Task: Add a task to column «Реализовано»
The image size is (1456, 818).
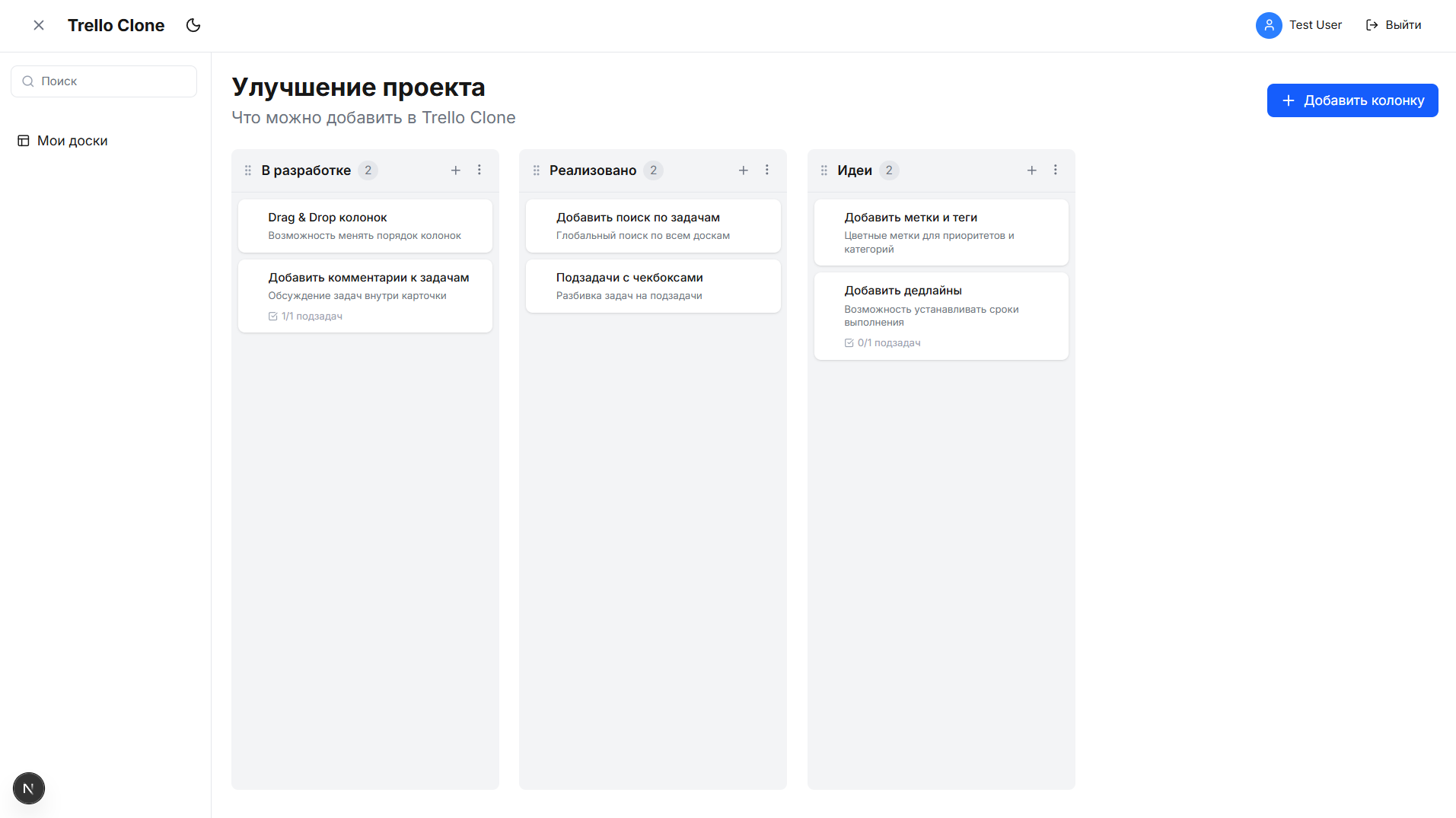Action: (743, 170)
